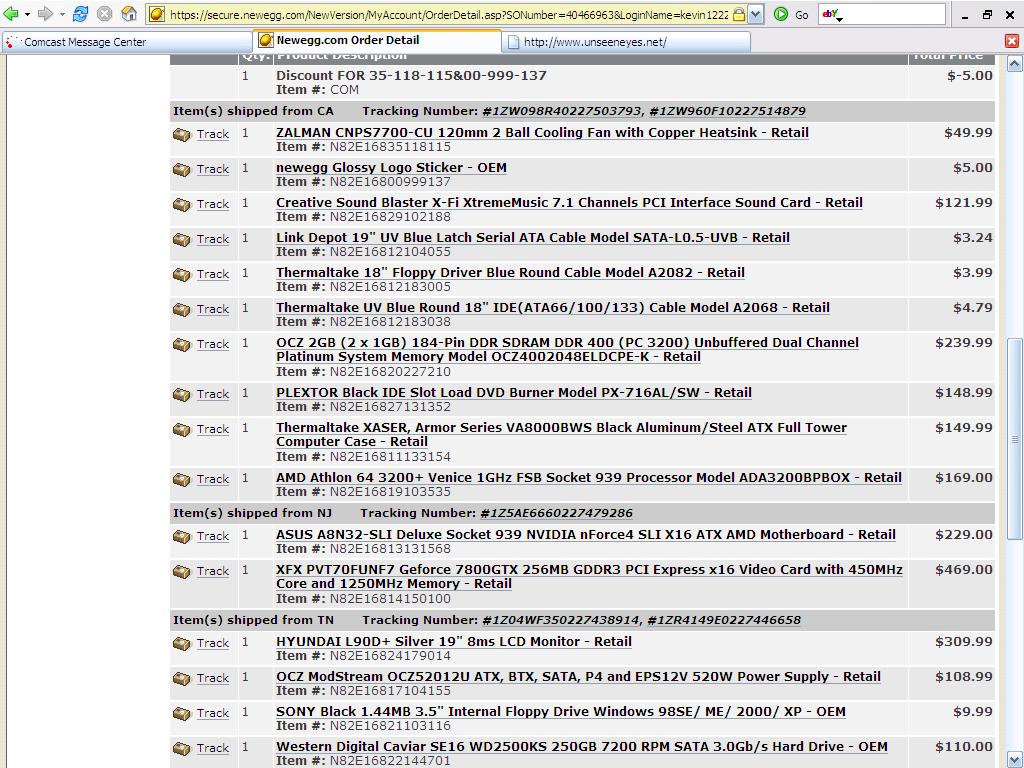Click Item # N82E16820227210 text

363,372
